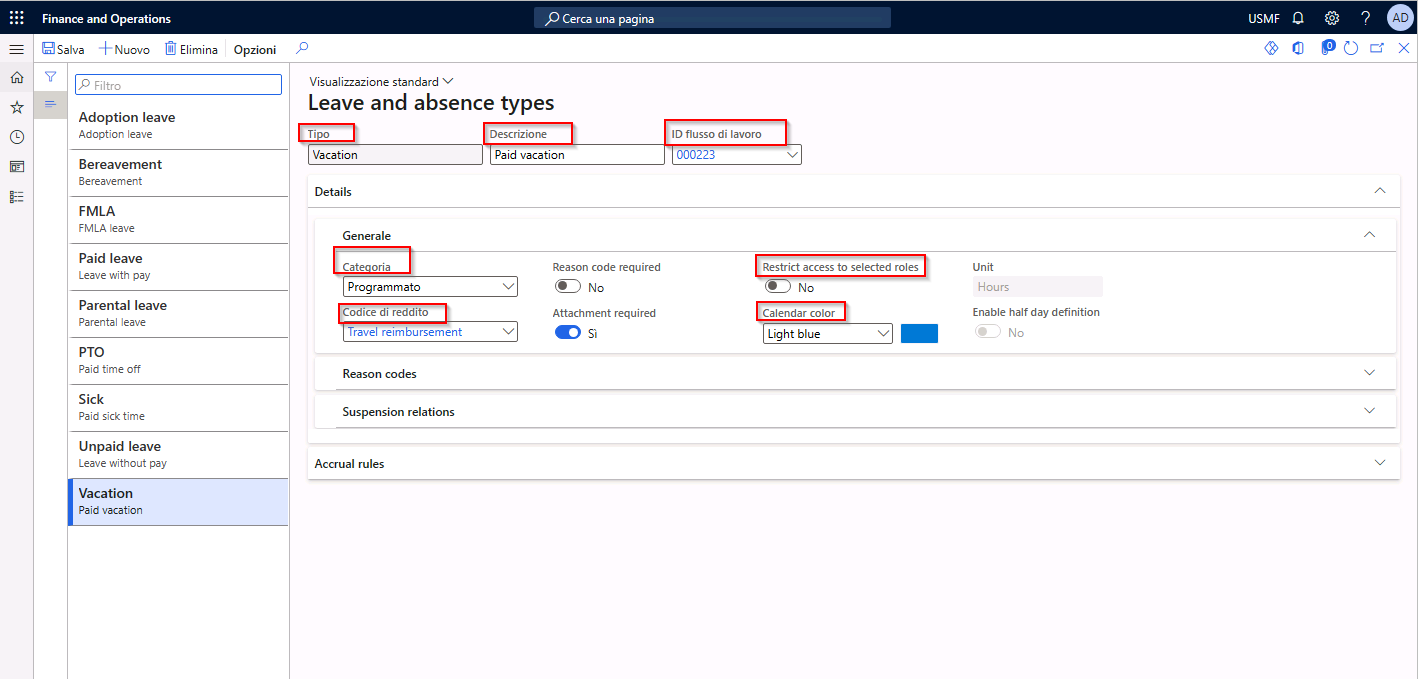The image size is (1418, 679).
Task: Open Visualizzazione standard view selector
Action: 381,81
